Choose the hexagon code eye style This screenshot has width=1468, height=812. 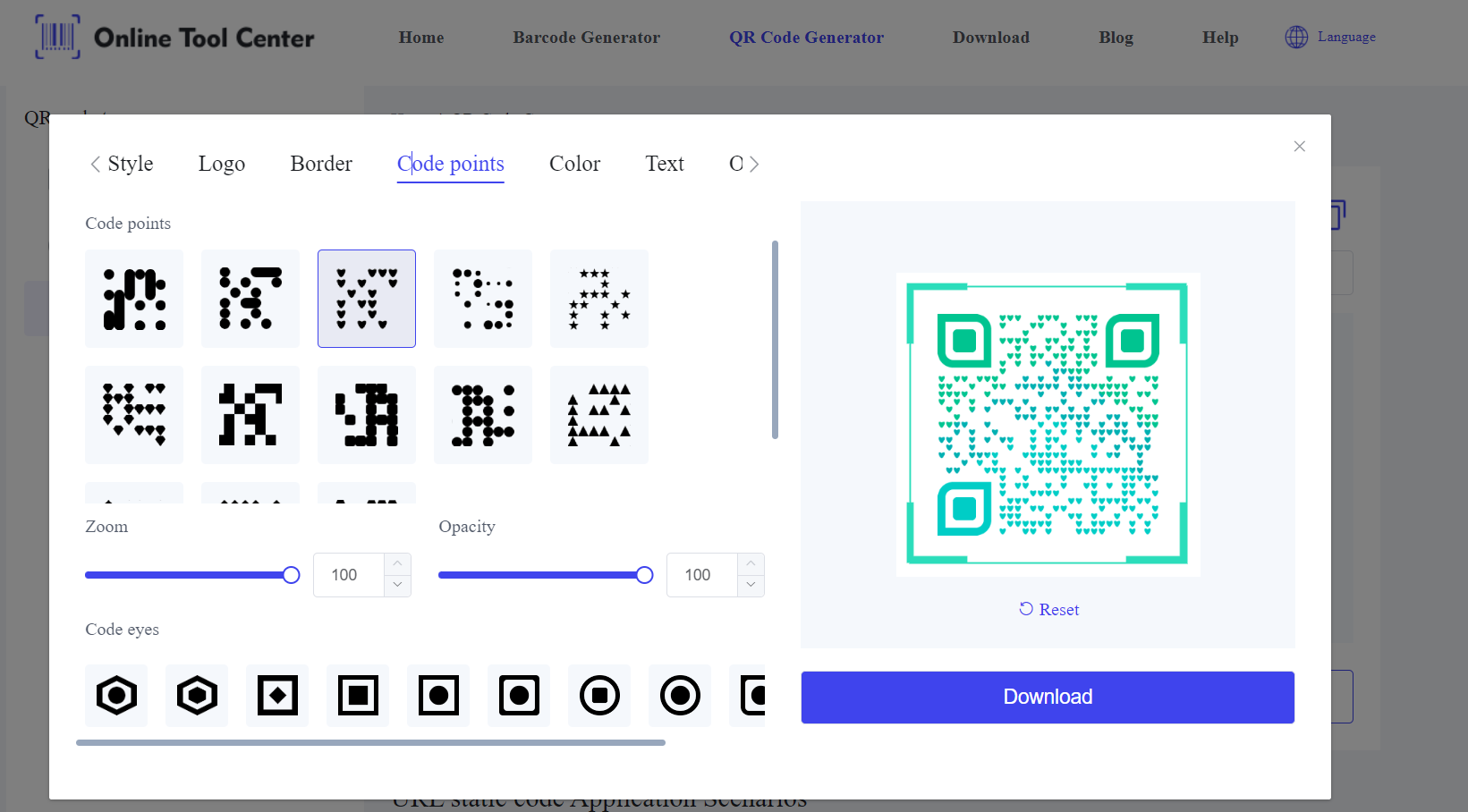[x=116, y=696]
